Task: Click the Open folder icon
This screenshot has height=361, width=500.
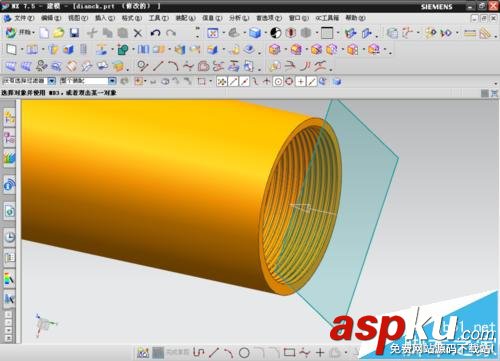Action: pyautogui.click(x=59, y=33)
